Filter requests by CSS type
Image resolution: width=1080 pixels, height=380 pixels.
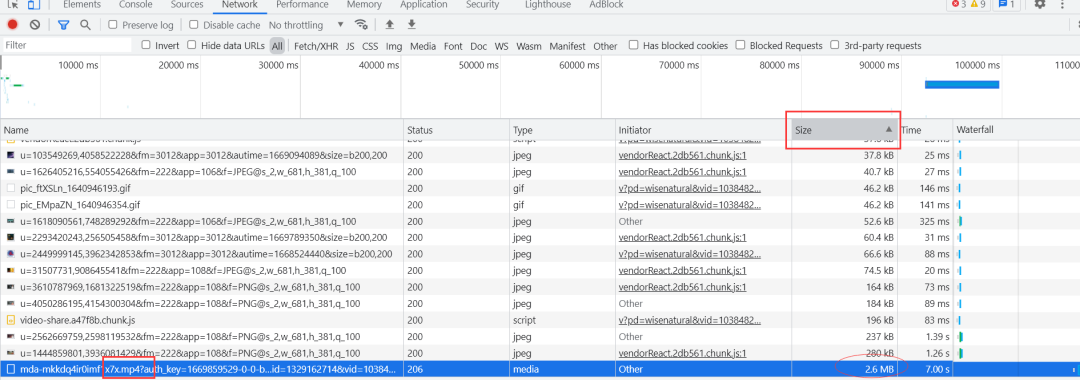coord(370,46)
